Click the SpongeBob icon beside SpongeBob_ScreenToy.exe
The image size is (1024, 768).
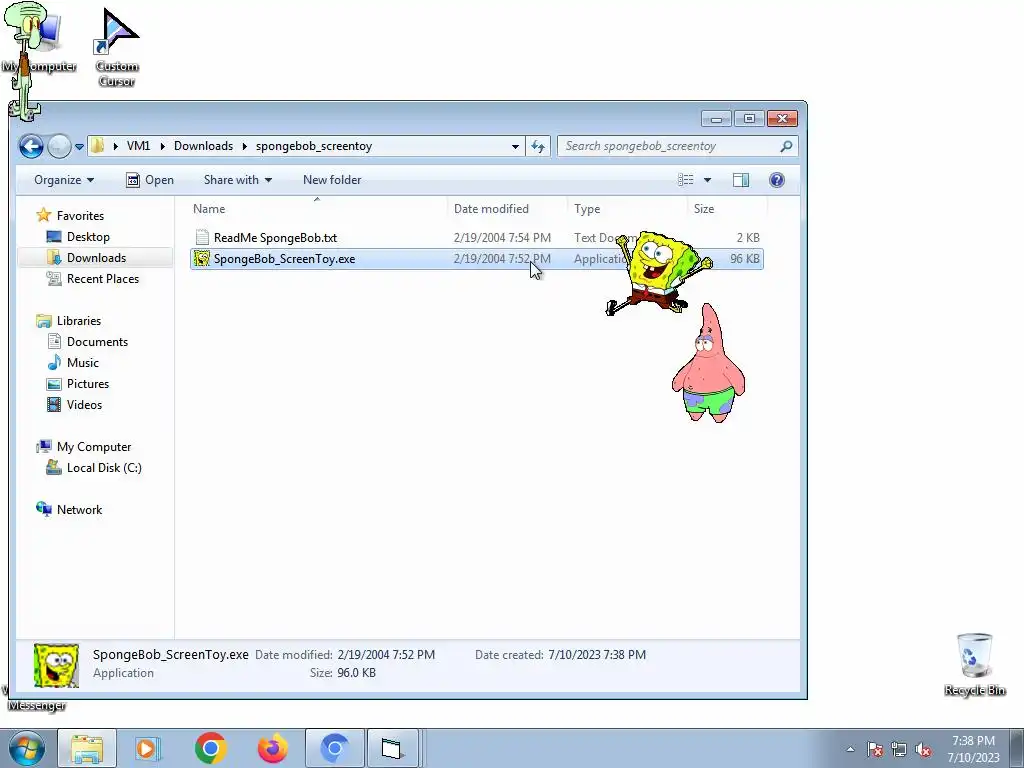(x=202, y=259)
